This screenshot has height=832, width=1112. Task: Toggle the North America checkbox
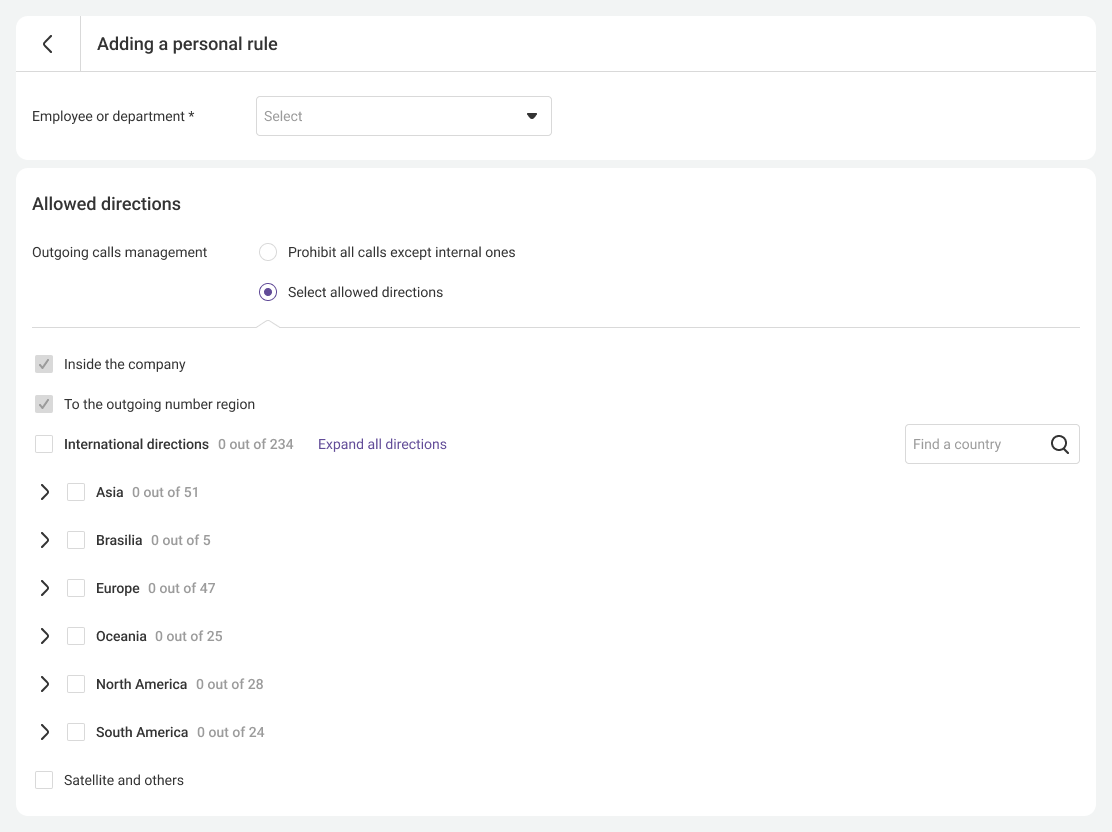(76, 684)
